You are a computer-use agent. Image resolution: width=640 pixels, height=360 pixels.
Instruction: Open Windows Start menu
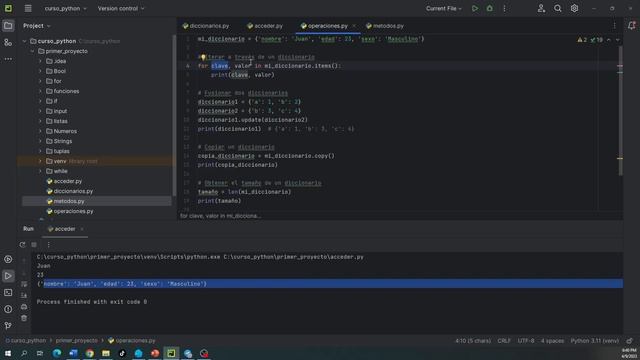8,353
